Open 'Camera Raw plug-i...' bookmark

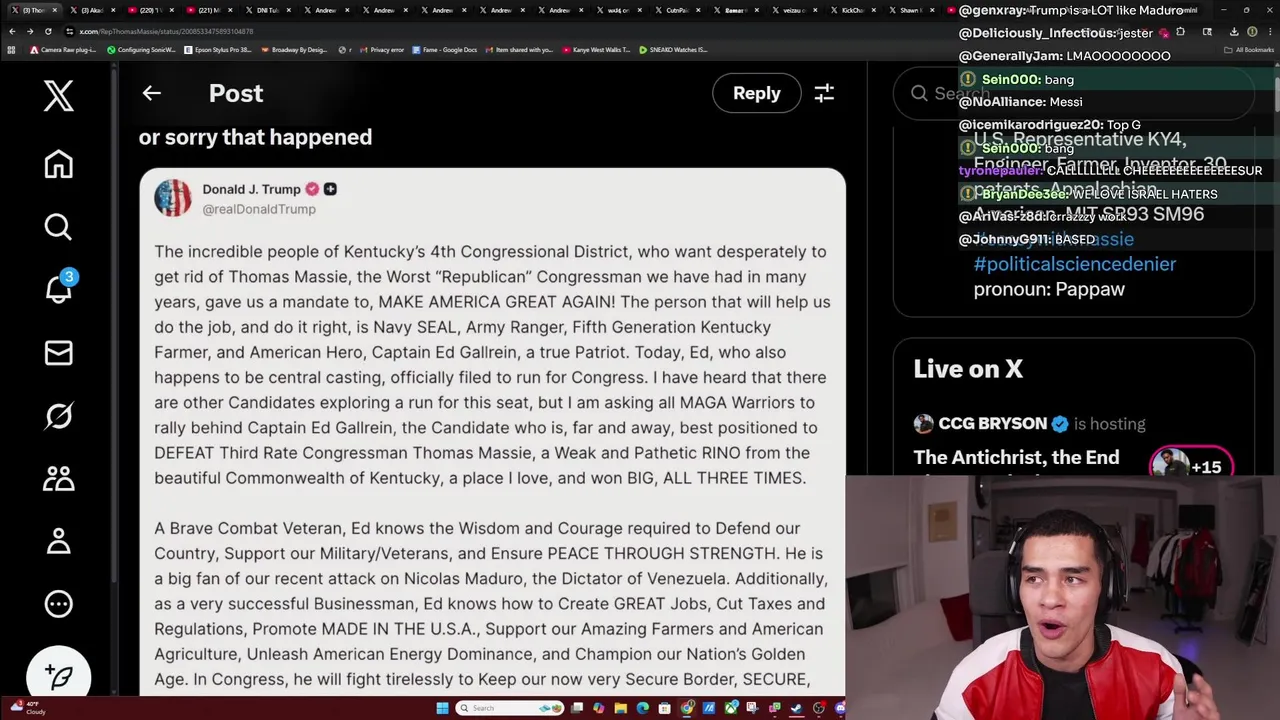click(63, 49)
